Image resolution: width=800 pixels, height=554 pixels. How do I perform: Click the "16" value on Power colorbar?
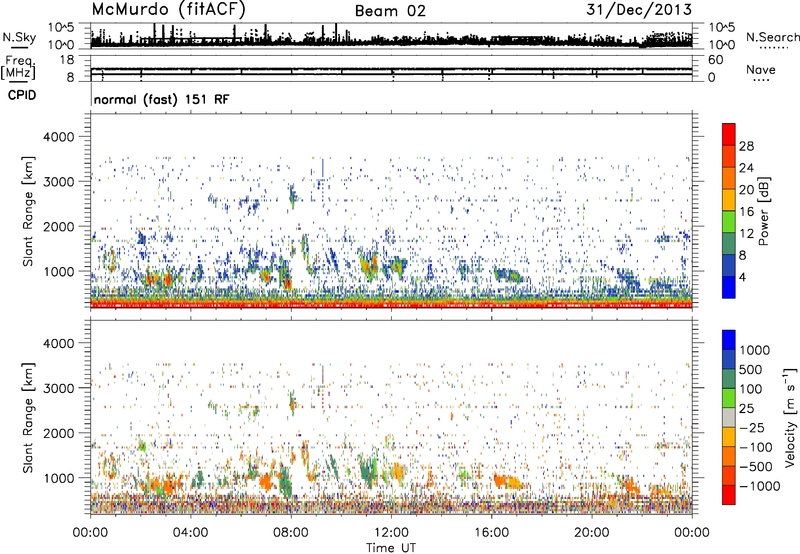click(746, 212)
